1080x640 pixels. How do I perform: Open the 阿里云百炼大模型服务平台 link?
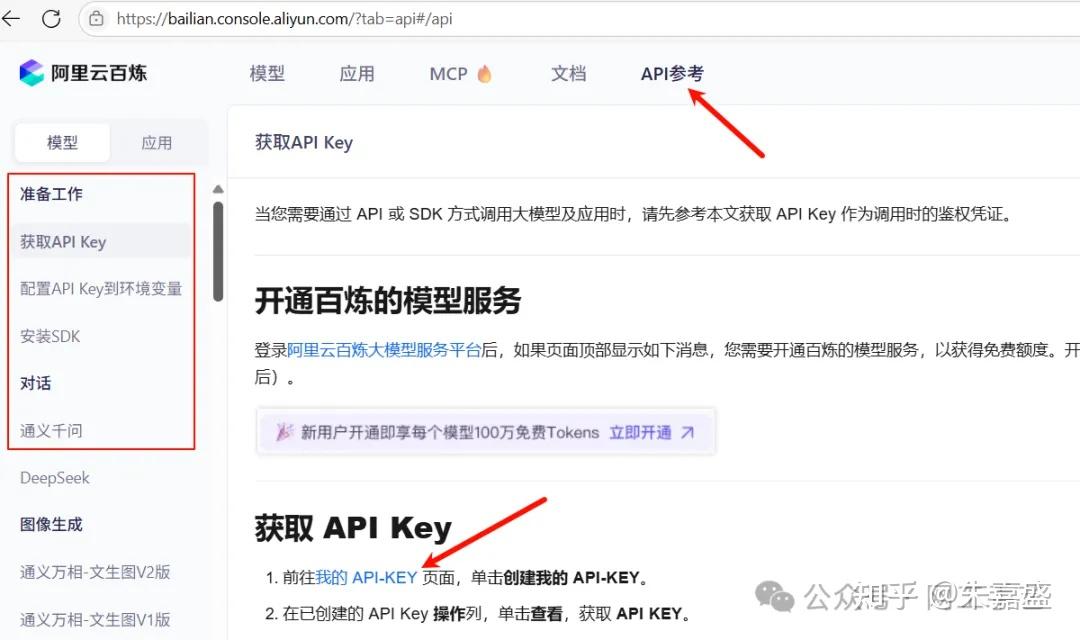click(x=384, y=350)
